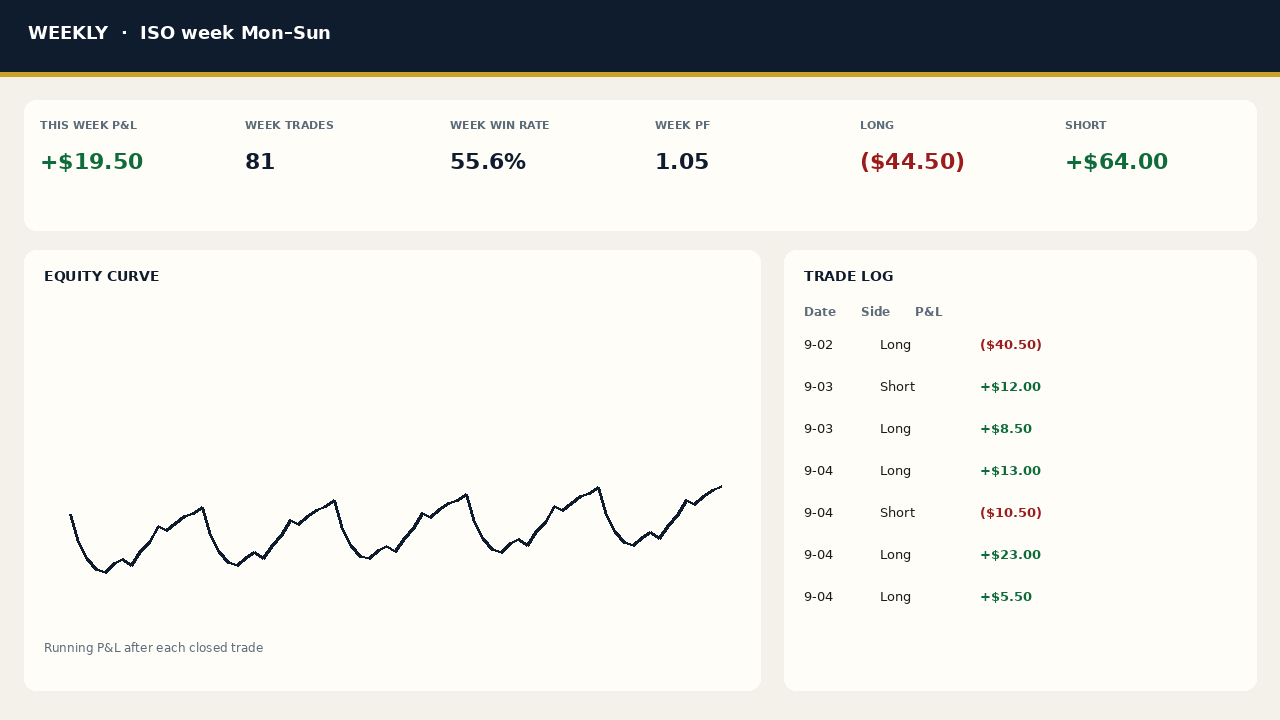Click the WEEK WIN RATE label
This screenshot has height=720, width=1280.
499,126
